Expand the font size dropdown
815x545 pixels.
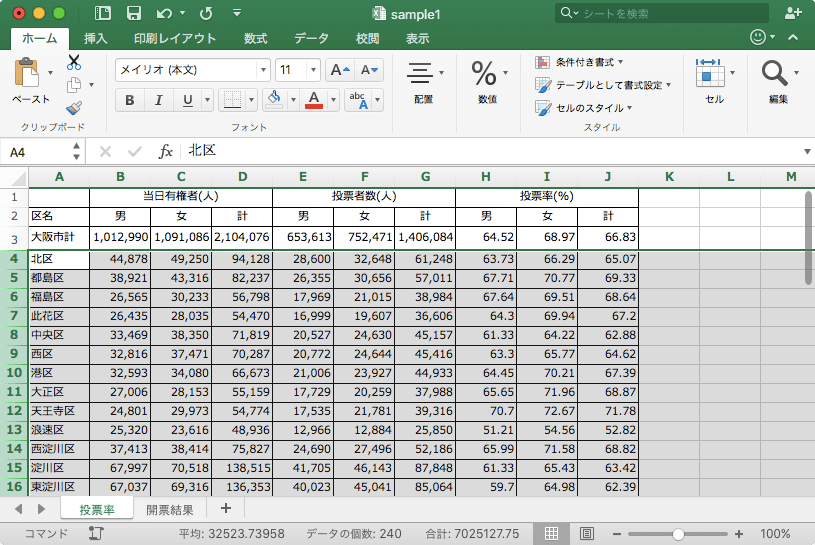pos(315,70)
